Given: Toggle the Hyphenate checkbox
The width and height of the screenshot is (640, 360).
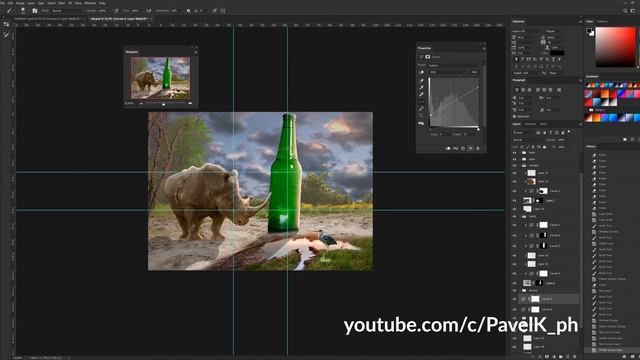Looking at the screenshot, I should 514,116.
